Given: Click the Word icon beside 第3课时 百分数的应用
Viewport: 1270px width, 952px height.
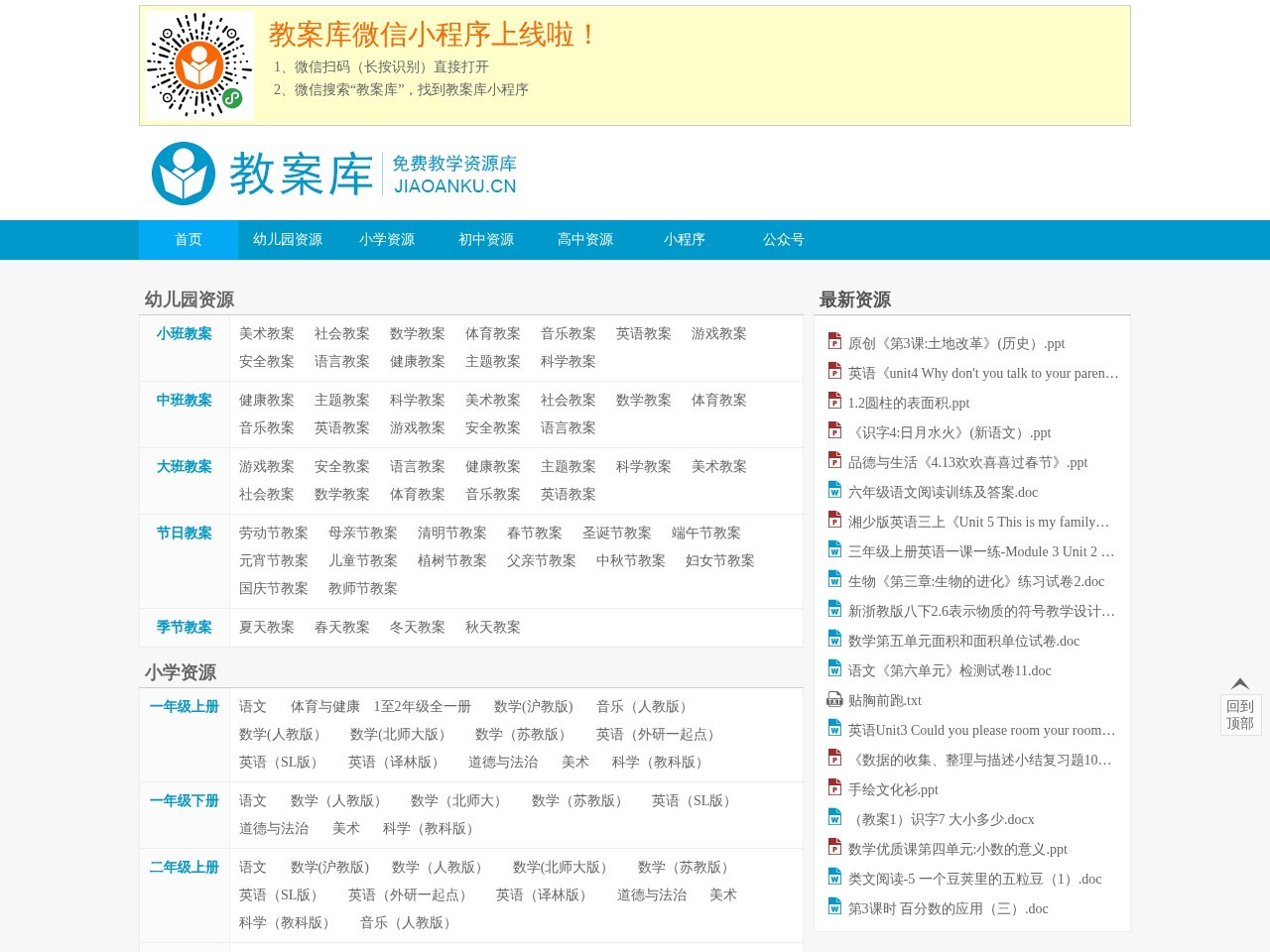Looking at the screenshot, I should (834, 906).
